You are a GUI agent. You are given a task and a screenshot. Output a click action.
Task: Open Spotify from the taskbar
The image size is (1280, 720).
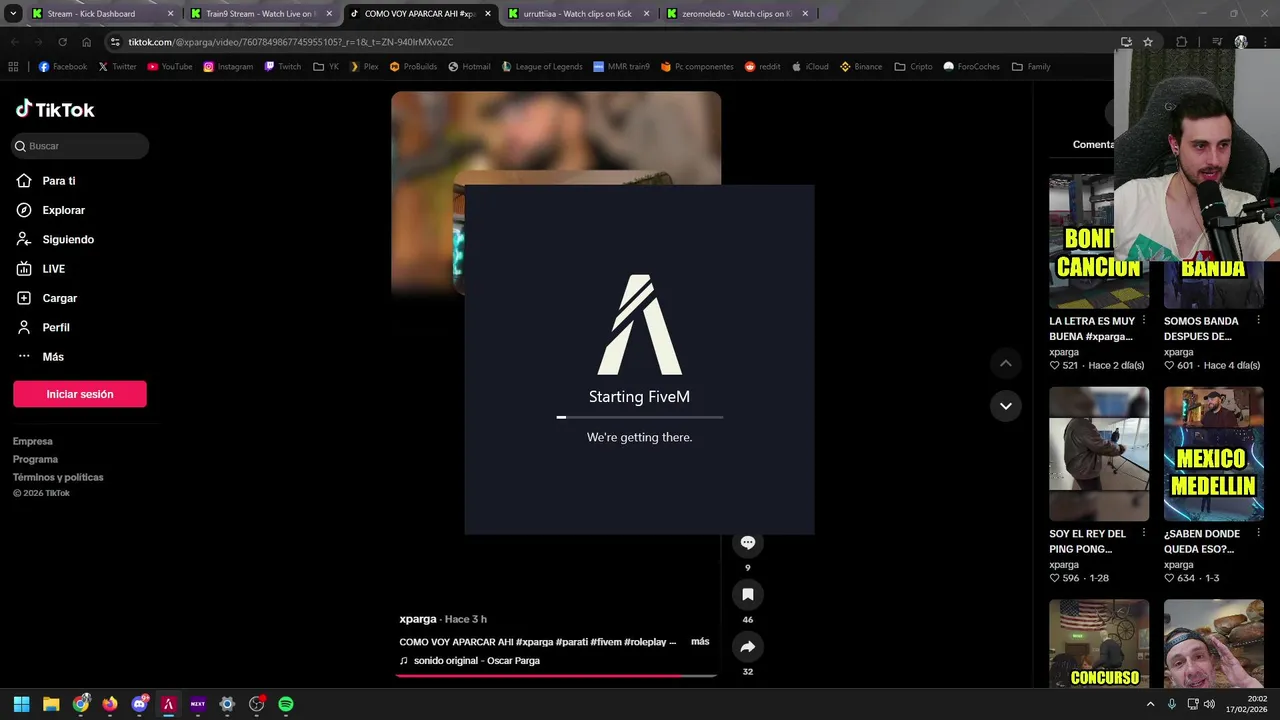[286, 704]
